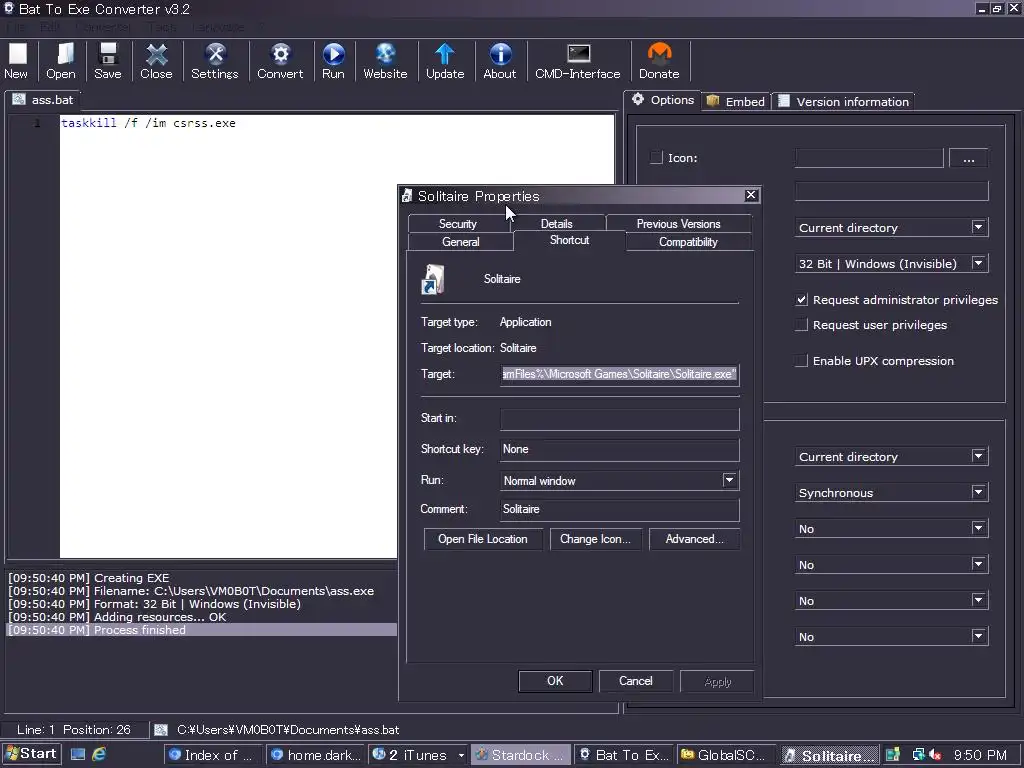Open the Synchronous dropdown
This screenshot has width=1024, height=768.
click(978, 492)
